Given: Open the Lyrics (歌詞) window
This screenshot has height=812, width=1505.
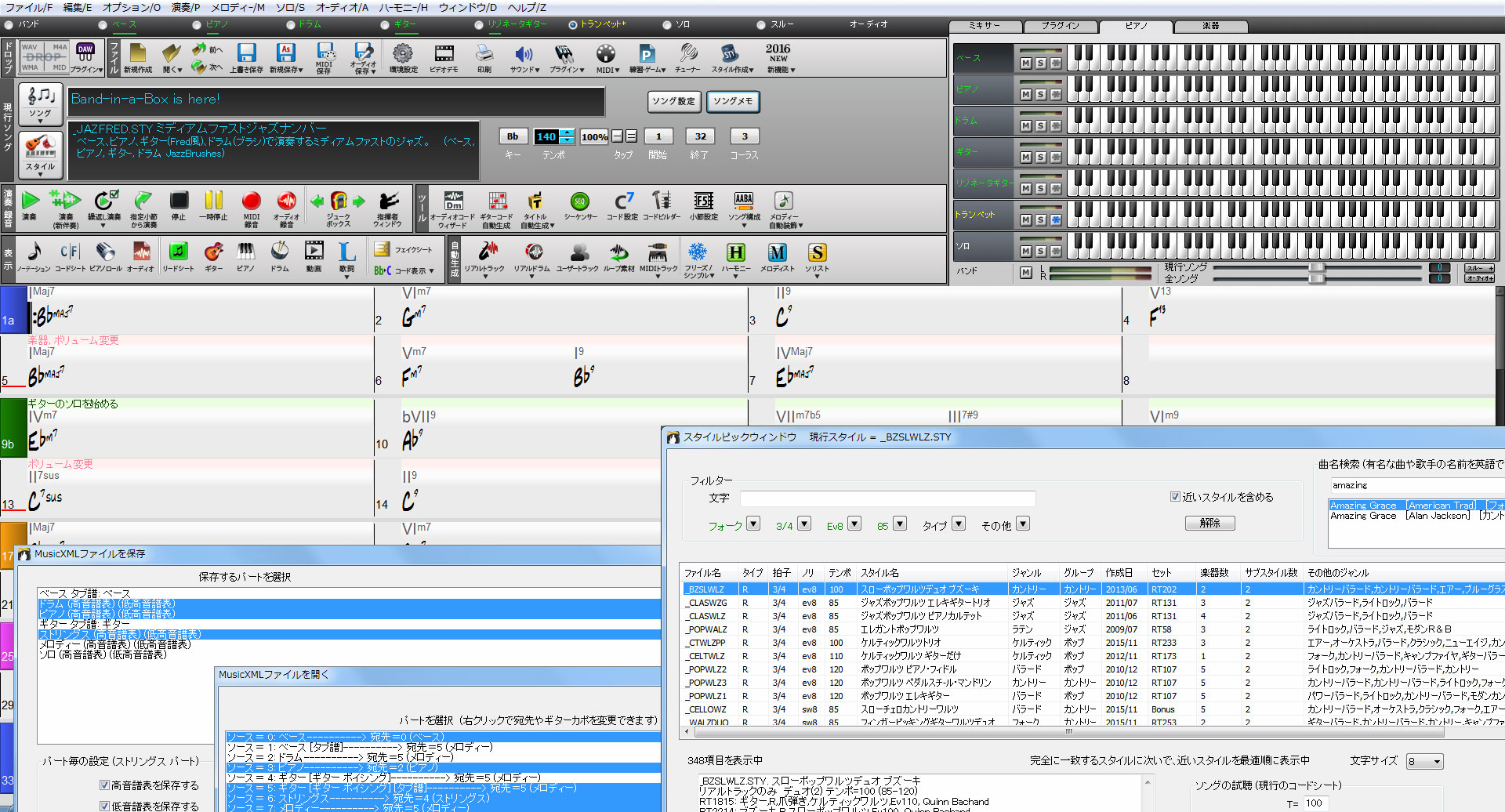Looking at the screenshot, I should click(346, 259).
